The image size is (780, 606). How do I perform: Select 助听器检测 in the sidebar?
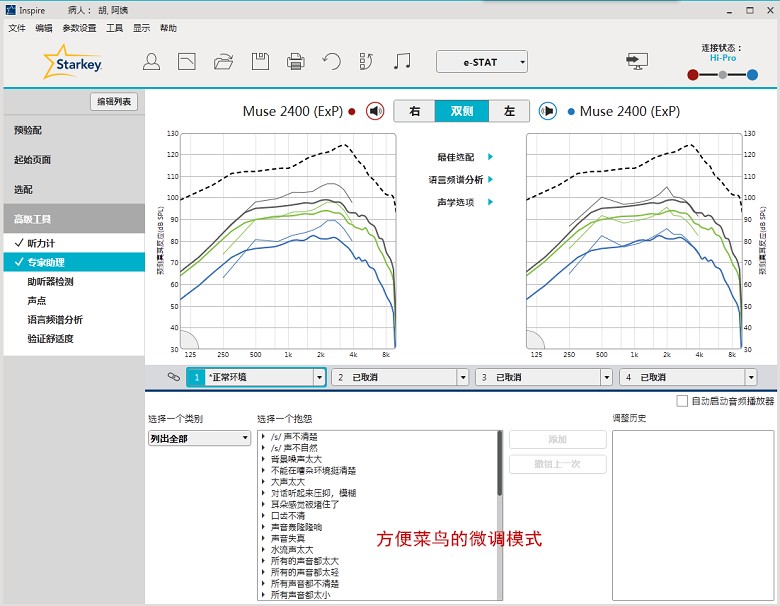(50, 282)
